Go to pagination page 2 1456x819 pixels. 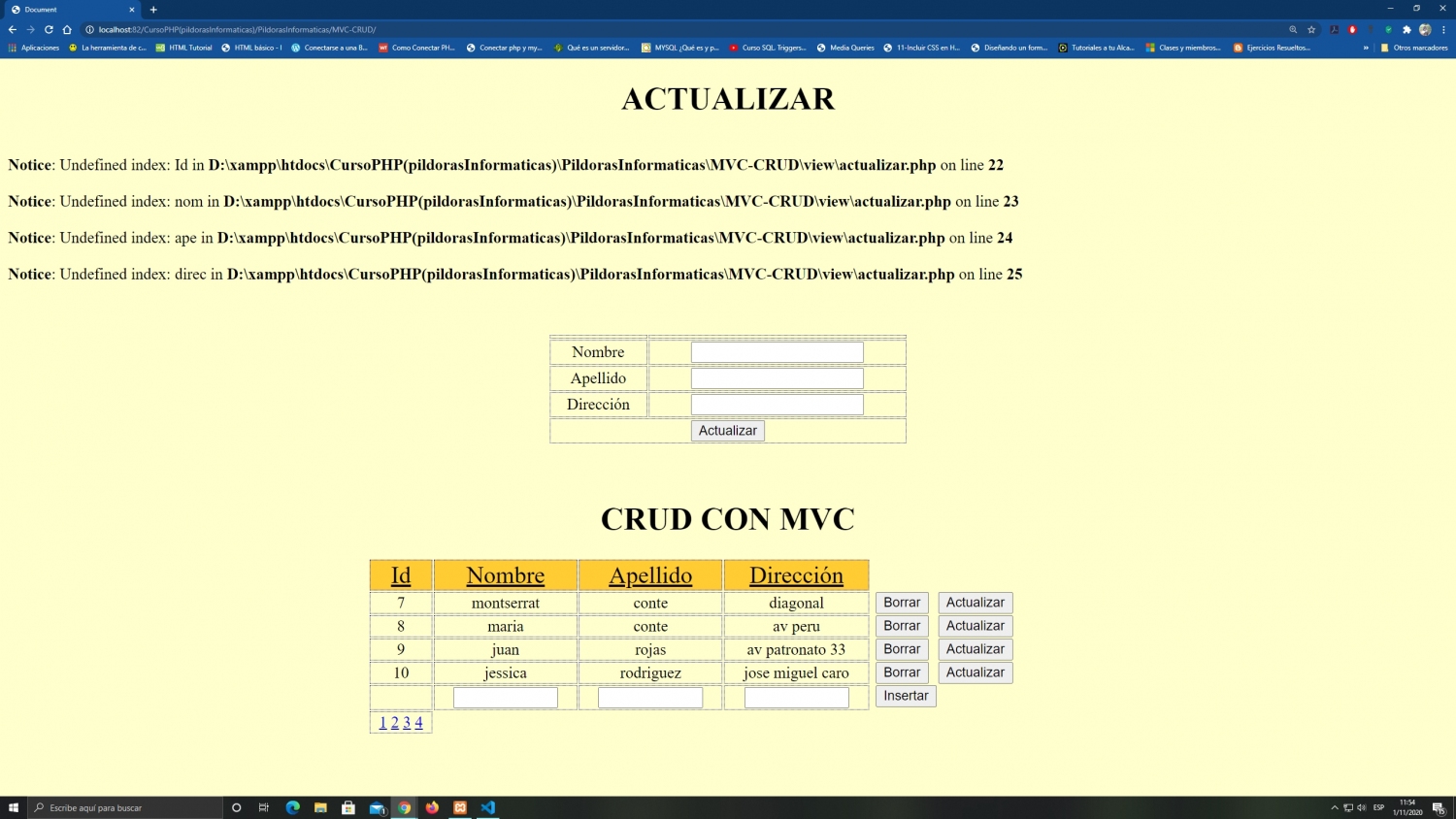(395, 722)
